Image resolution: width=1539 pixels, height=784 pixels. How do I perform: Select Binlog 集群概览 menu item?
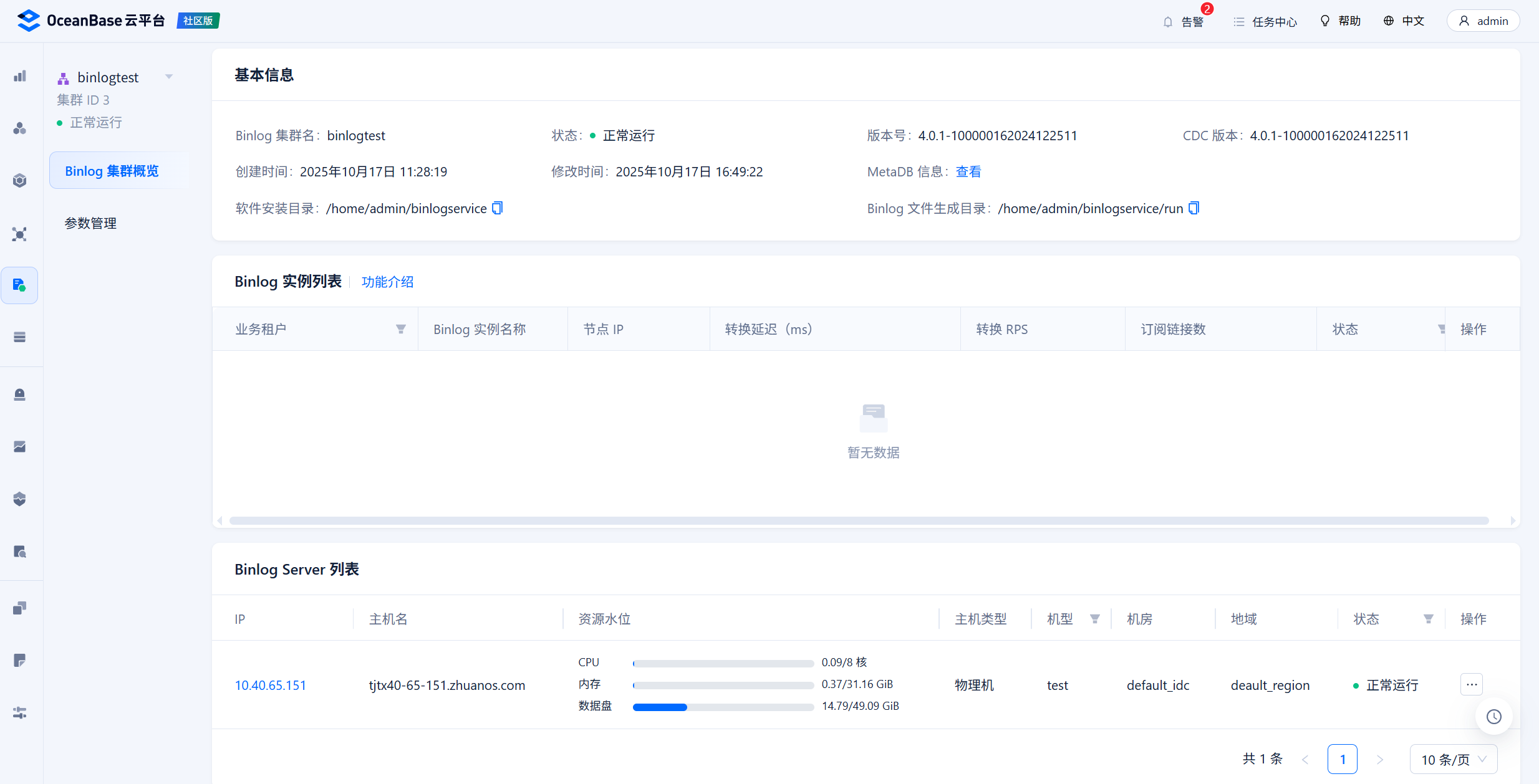pyautogui.click(x=112, y=171)
